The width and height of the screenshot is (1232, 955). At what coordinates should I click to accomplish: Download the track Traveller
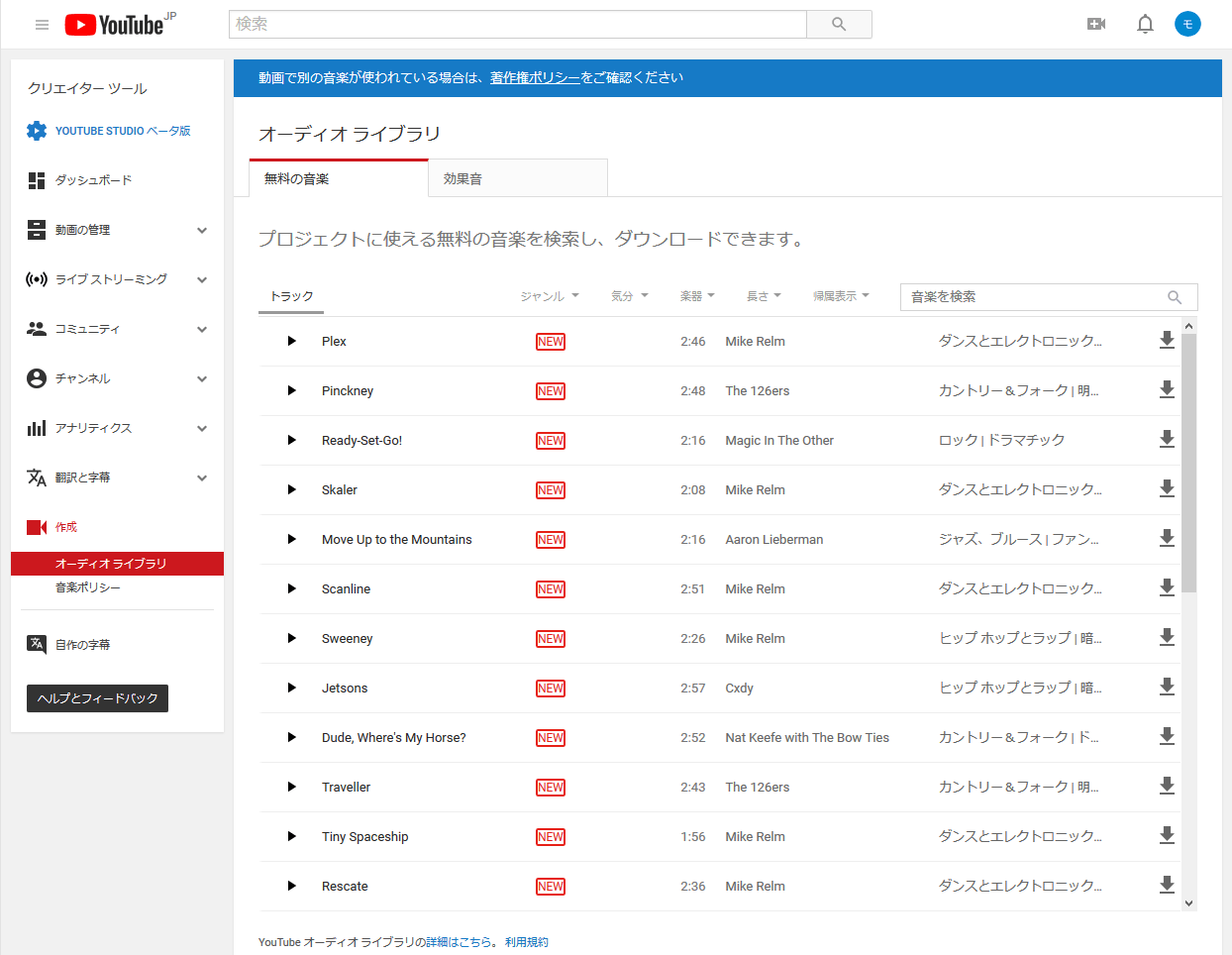pos(1167,786)
